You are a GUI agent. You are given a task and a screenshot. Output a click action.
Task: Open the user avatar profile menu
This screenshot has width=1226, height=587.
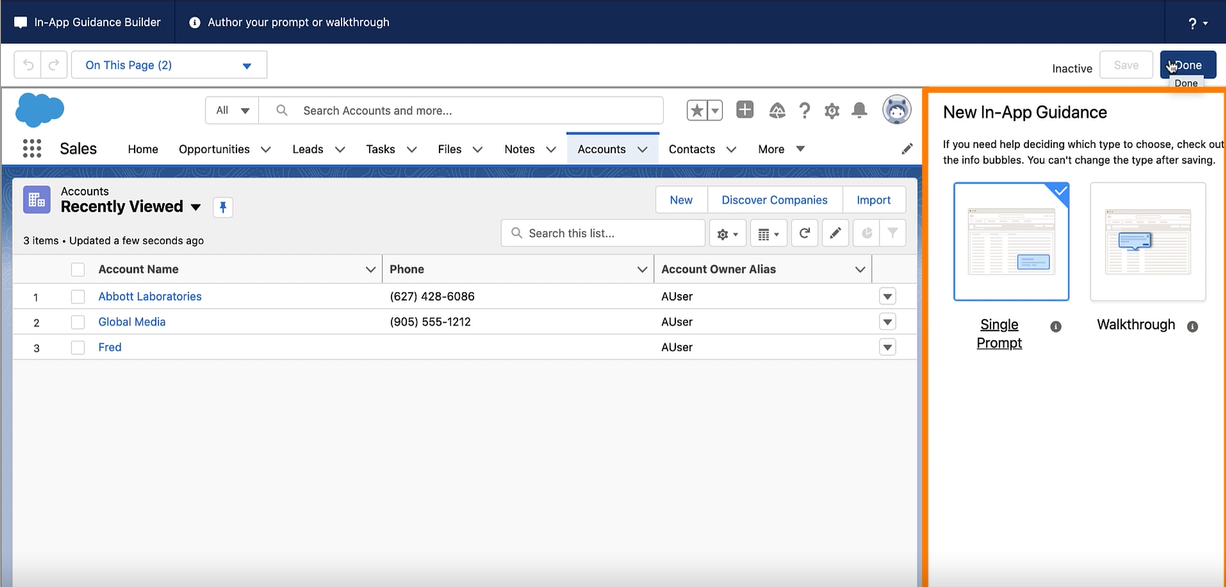(897, 110)
